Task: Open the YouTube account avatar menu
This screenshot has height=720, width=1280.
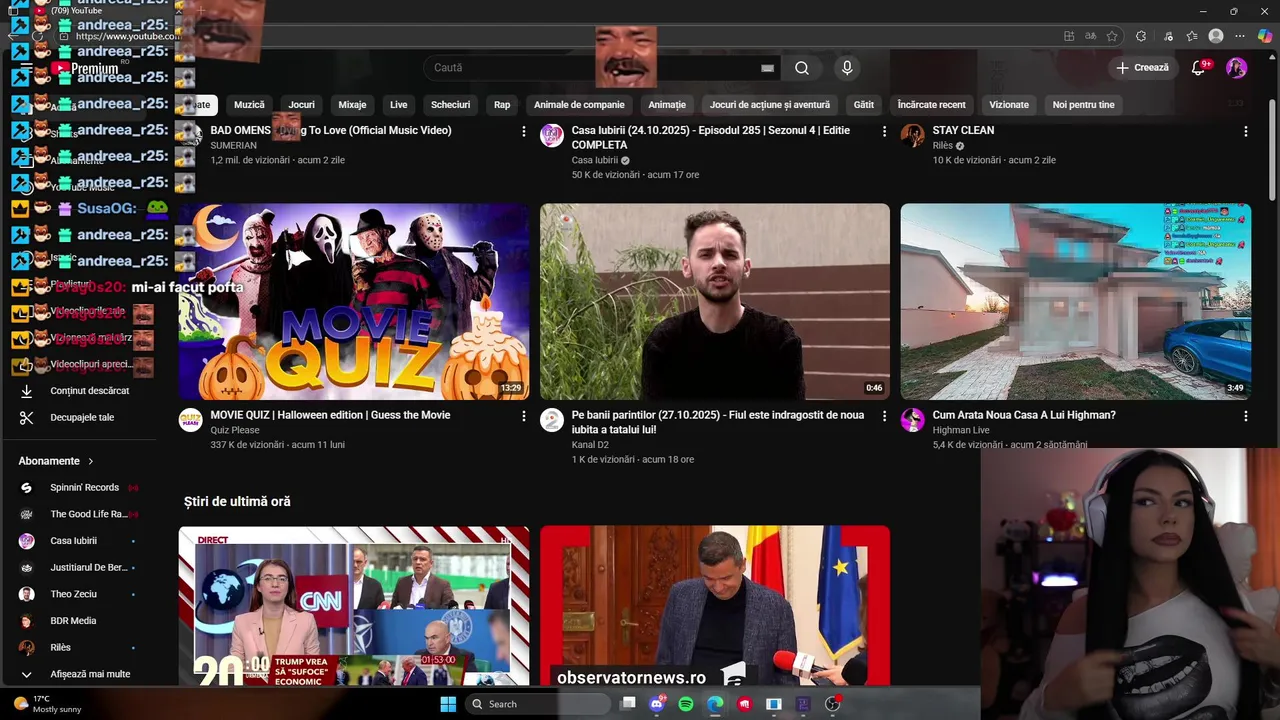Action: [1237, 68]
